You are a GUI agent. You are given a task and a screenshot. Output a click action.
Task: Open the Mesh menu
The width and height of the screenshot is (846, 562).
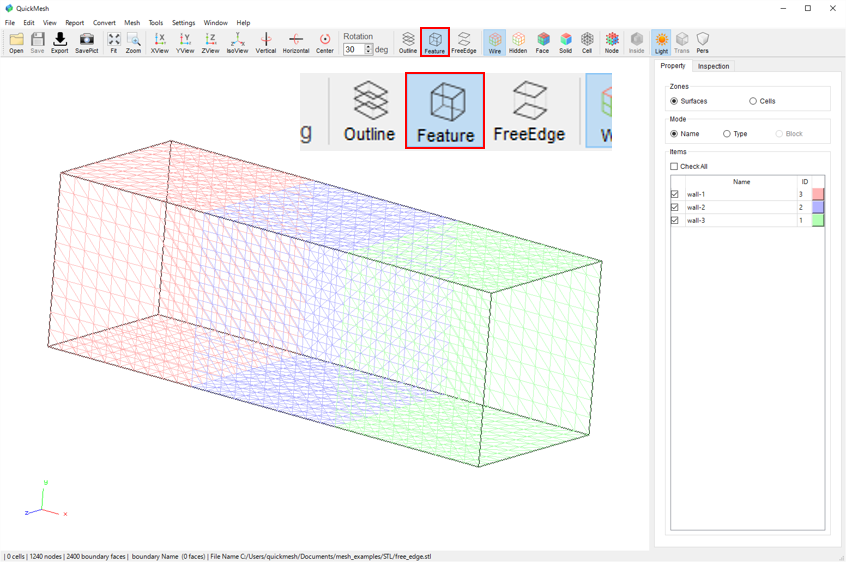[x=132, y=23]
